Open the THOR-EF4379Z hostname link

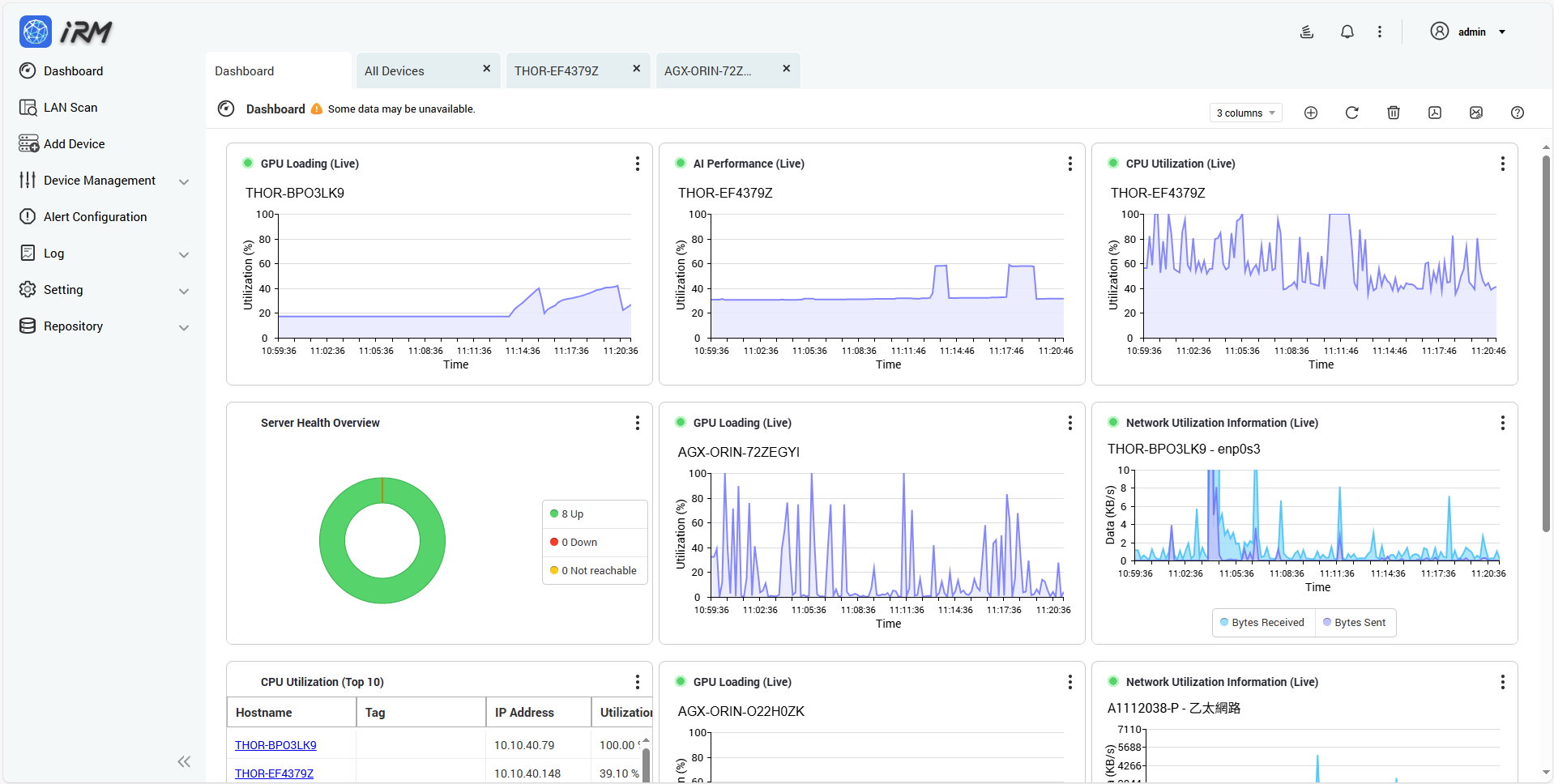coord(274,773)
